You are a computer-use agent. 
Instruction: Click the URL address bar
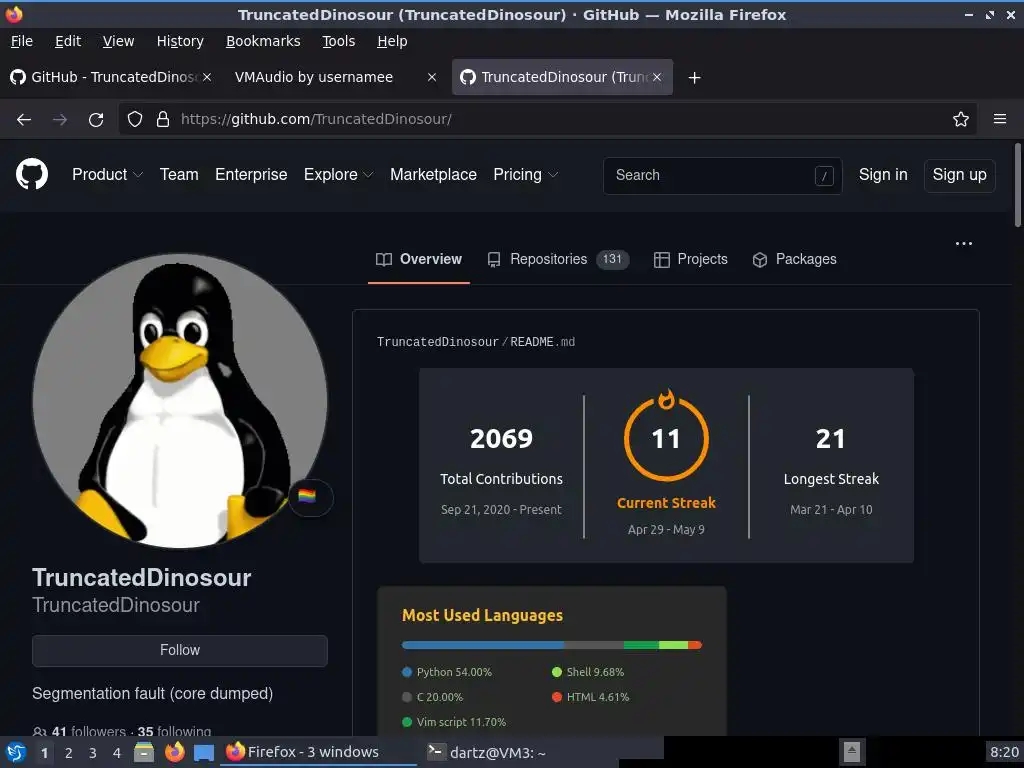pyautogui.click(x=547, y=119)
